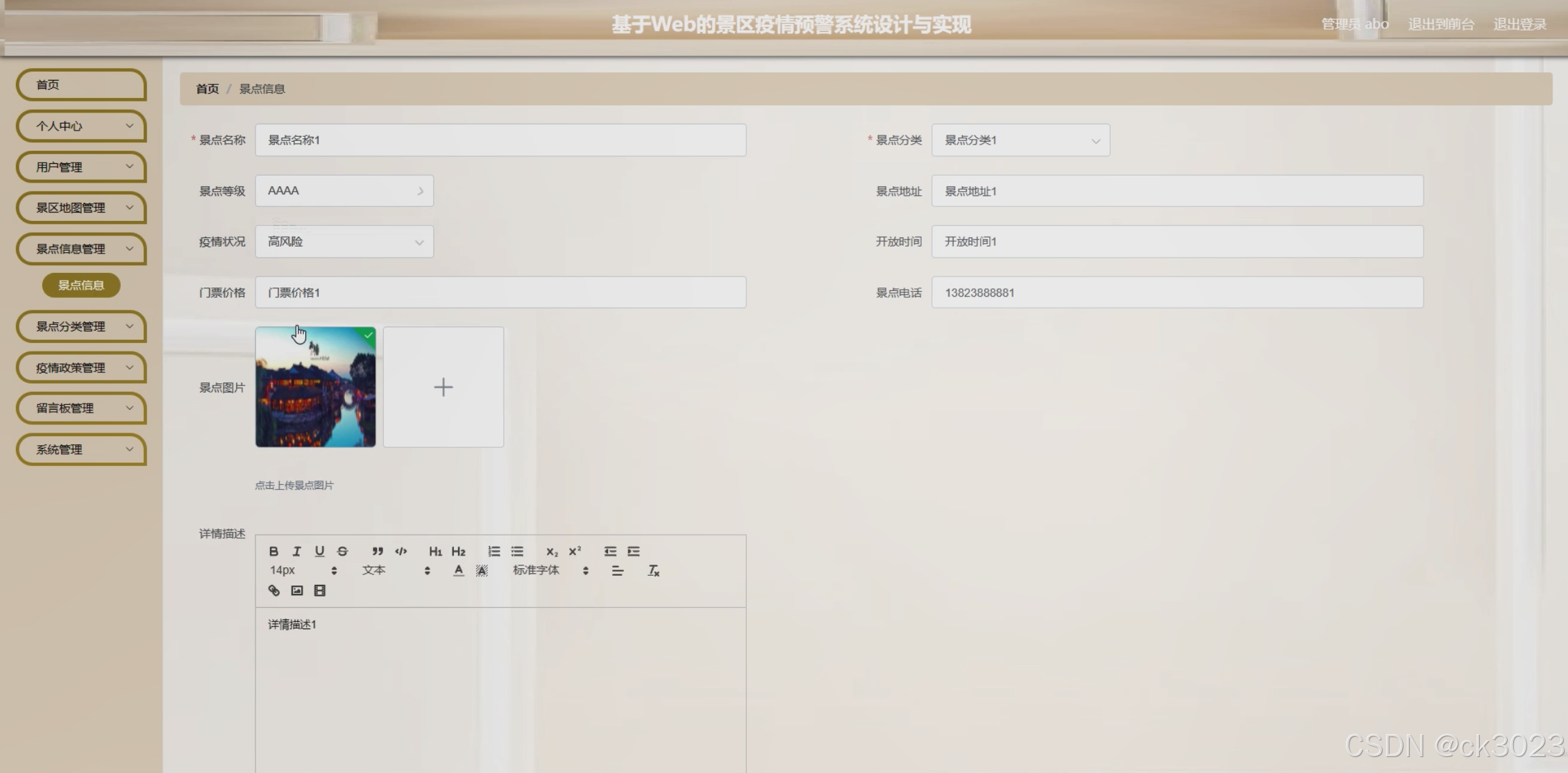Apply ordered list formatting
The height and width of the screenshot is (773, 1568).
tap(494, 551)
